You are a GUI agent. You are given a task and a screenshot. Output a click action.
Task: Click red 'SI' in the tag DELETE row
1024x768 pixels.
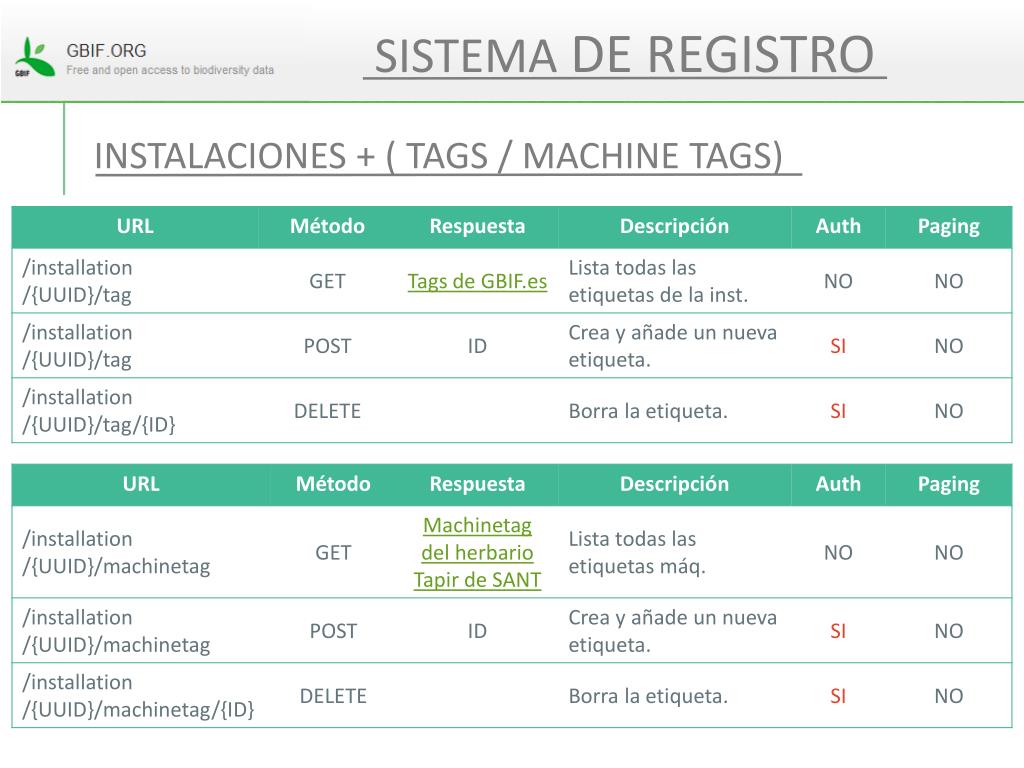[838, 411]
